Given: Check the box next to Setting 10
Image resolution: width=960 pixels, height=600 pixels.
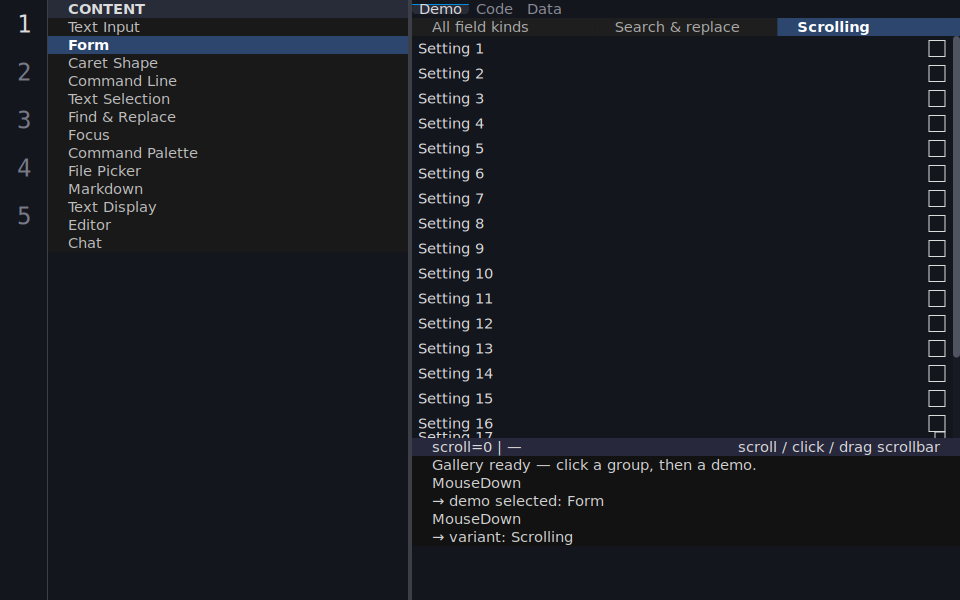Looking at the screenshot, I should pyautogui.click(x=936, y=274).
